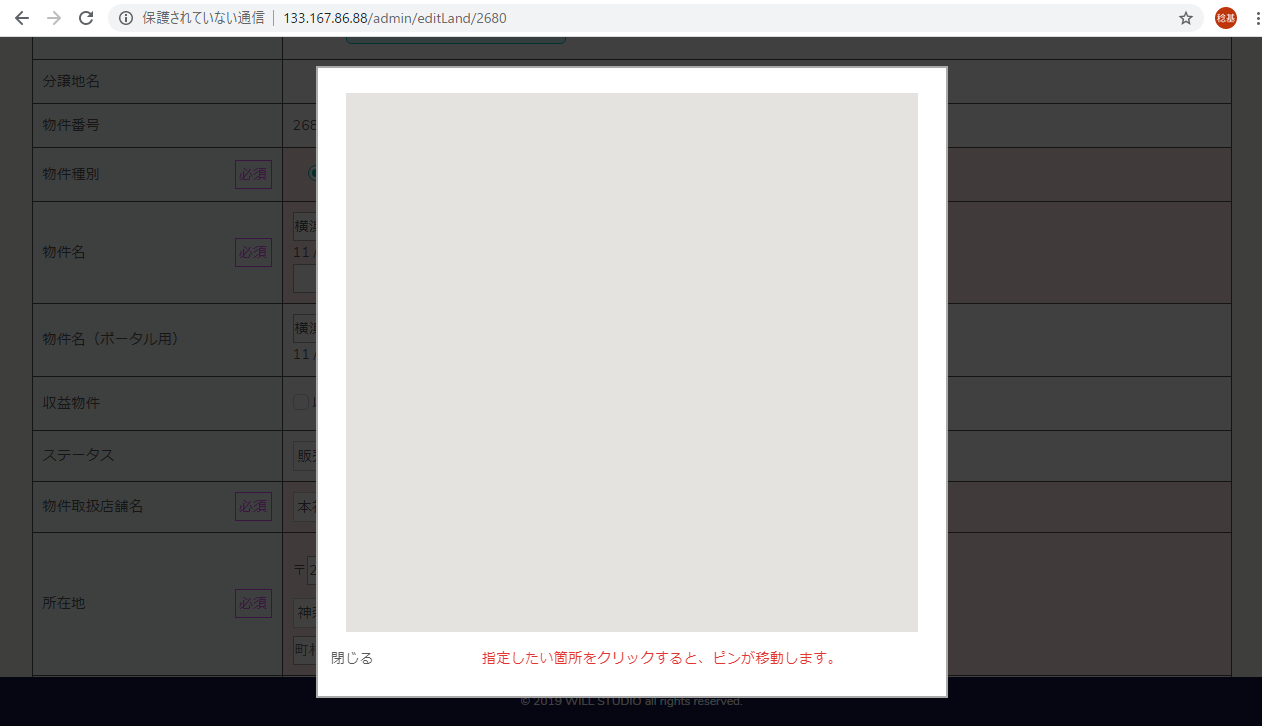Screen dimensions: 1262x726
Task: Reload the editLand page
Action: (x=87, y=18)
